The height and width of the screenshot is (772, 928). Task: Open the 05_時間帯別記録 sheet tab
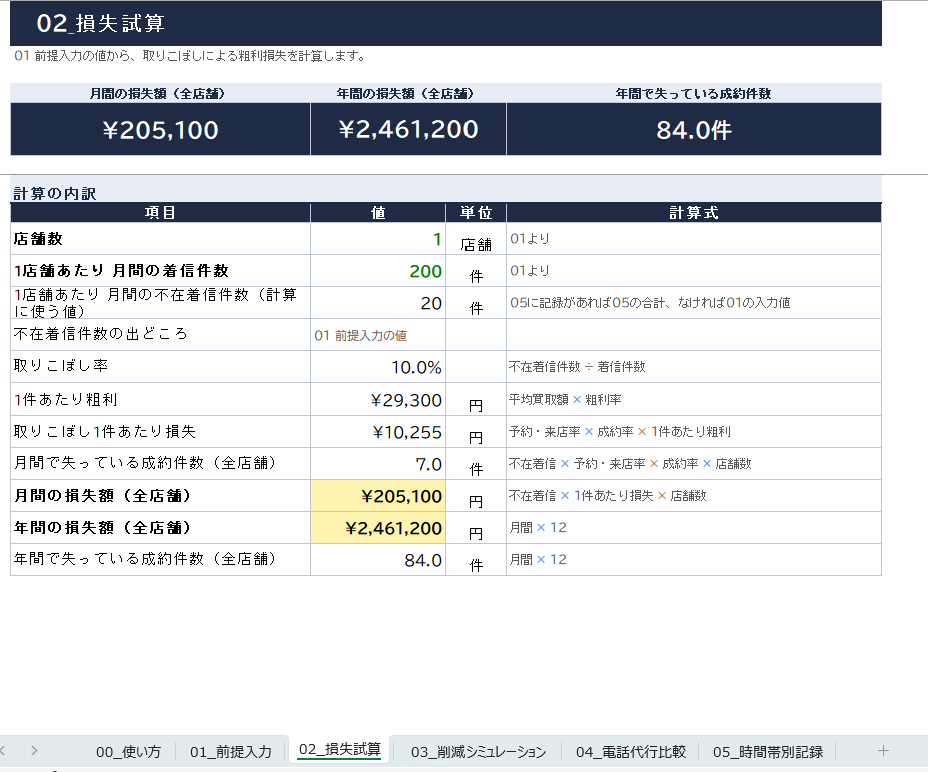[x=768, y=752]
